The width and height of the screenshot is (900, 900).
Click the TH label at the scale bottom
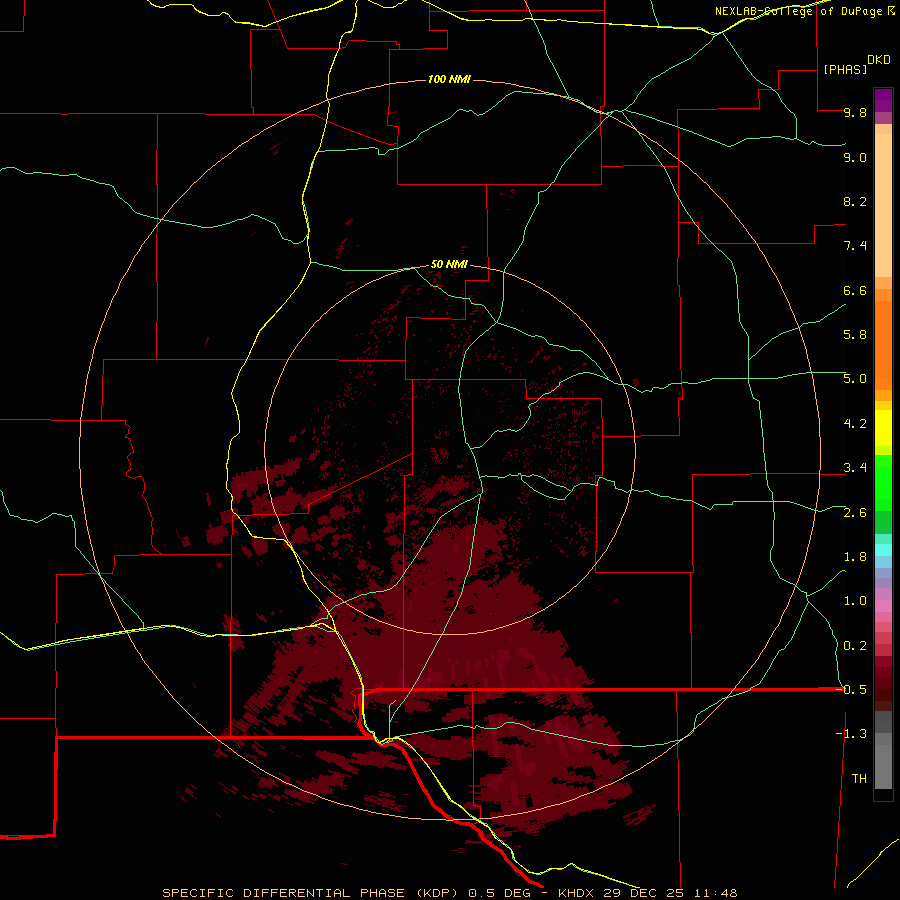click(859, 779)
